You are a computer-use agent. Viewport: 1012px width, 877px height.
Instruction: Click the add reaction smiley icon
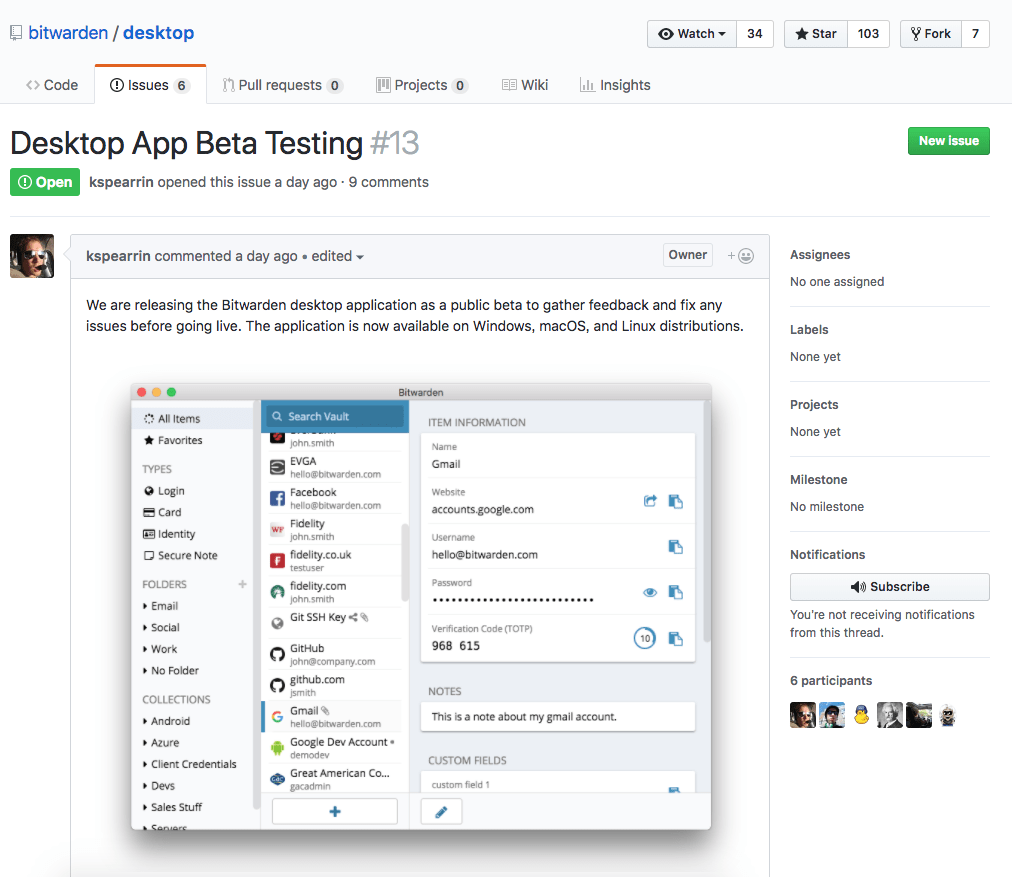click(741, 256)
